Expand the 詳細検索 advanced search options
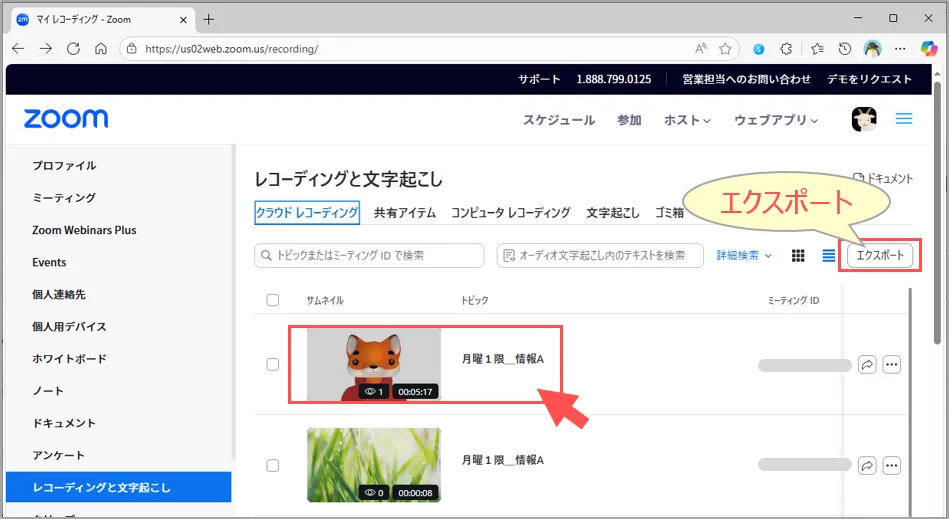 click(x=744, y=255)
